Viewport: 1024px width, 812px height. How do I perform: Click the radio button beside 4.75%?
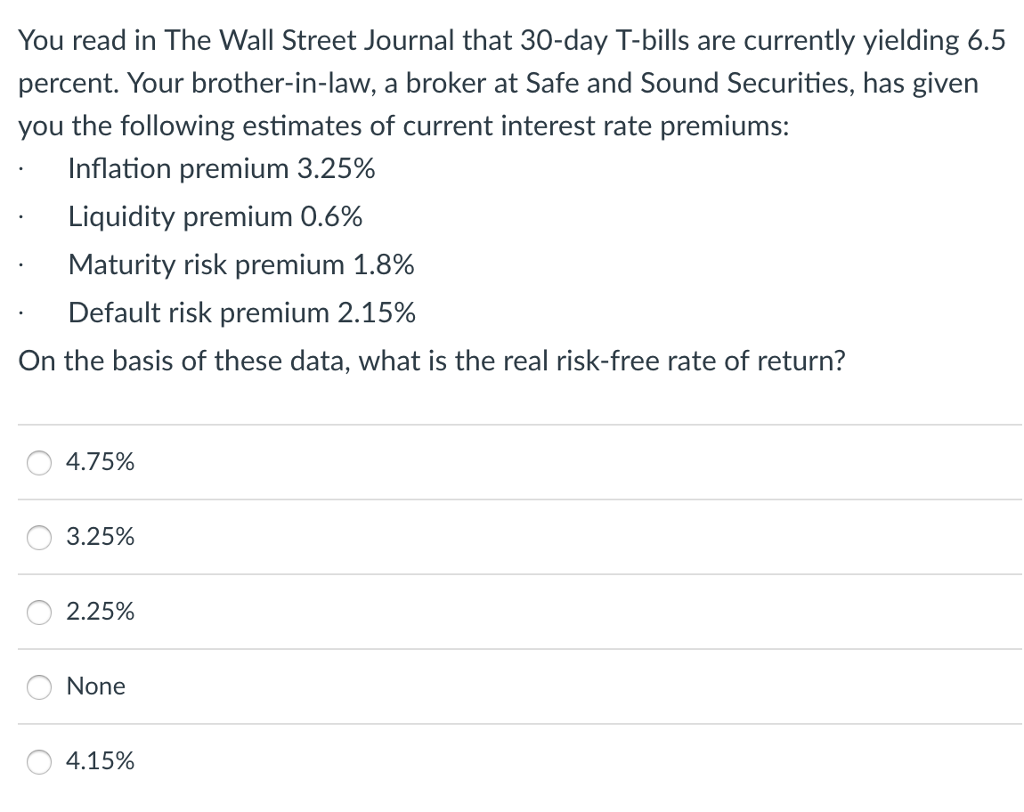click(x=38, y=462)
